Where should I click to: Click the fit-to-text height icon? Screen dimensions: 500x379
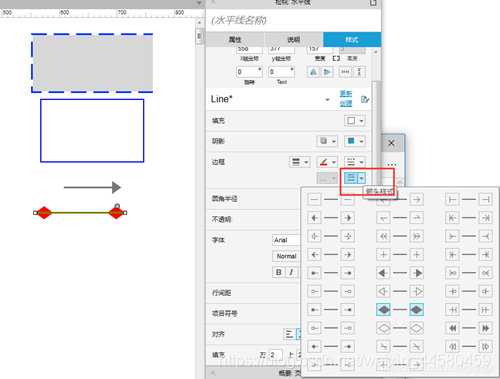(359, 72)
